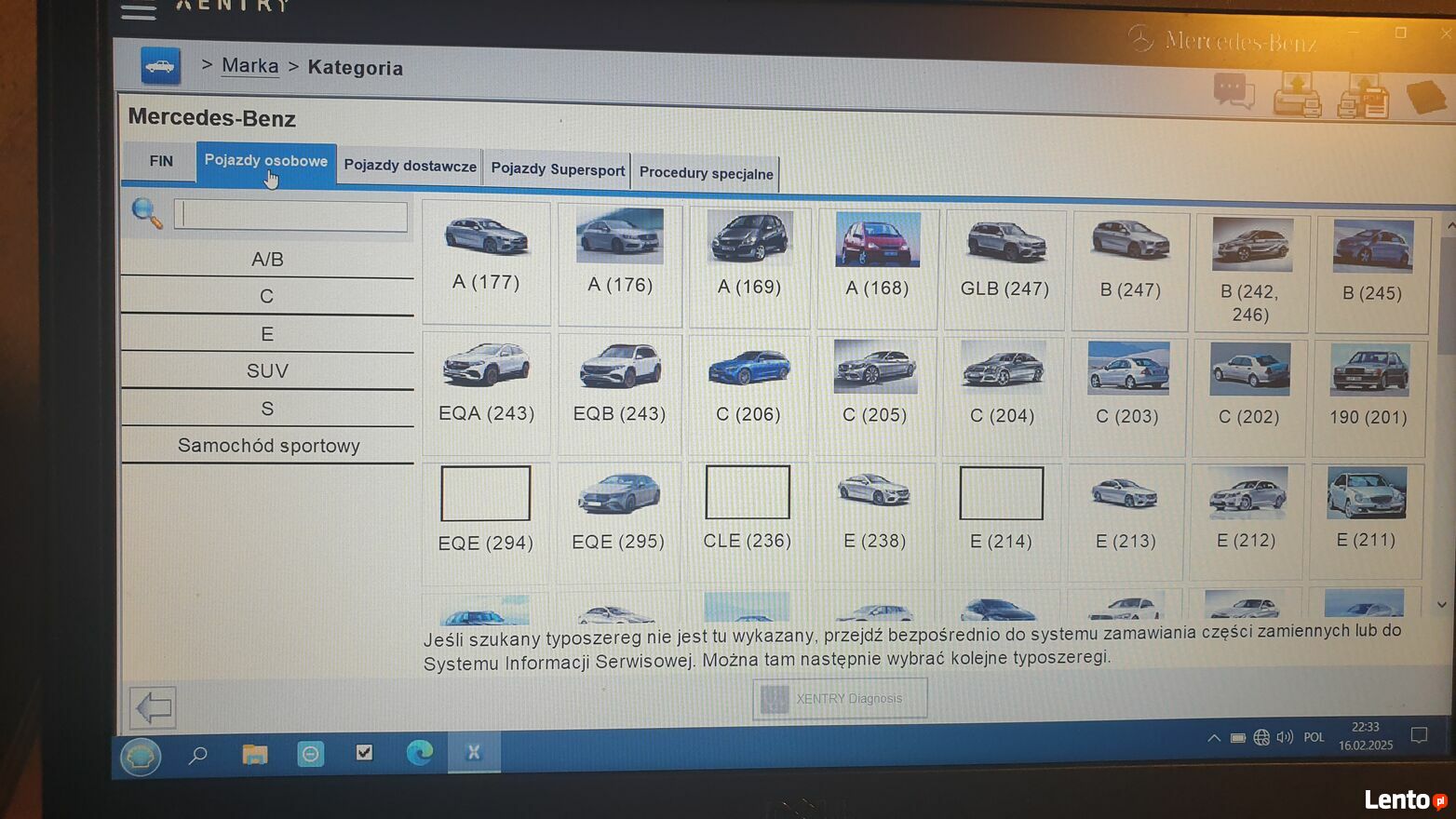This screenshot has width=1456, height=819.
Task: Click the scrollbar down arrow
Action: coord(1442,605)
